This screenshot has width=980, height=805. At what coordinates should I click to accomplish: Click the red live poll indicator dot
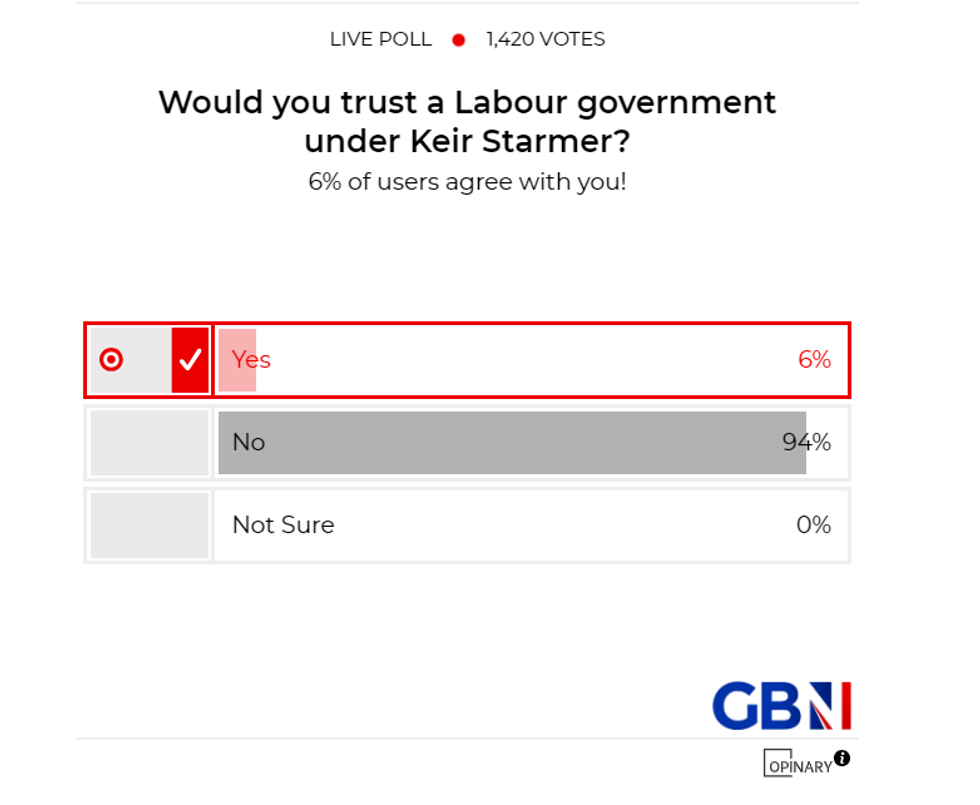tap(458, 40)
